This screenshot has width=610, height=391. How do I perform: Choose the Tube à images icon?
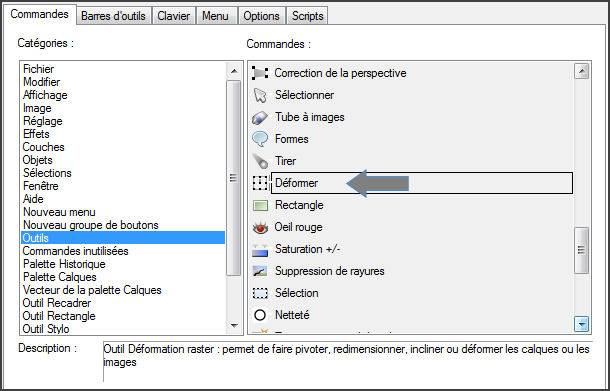[260, 117]
